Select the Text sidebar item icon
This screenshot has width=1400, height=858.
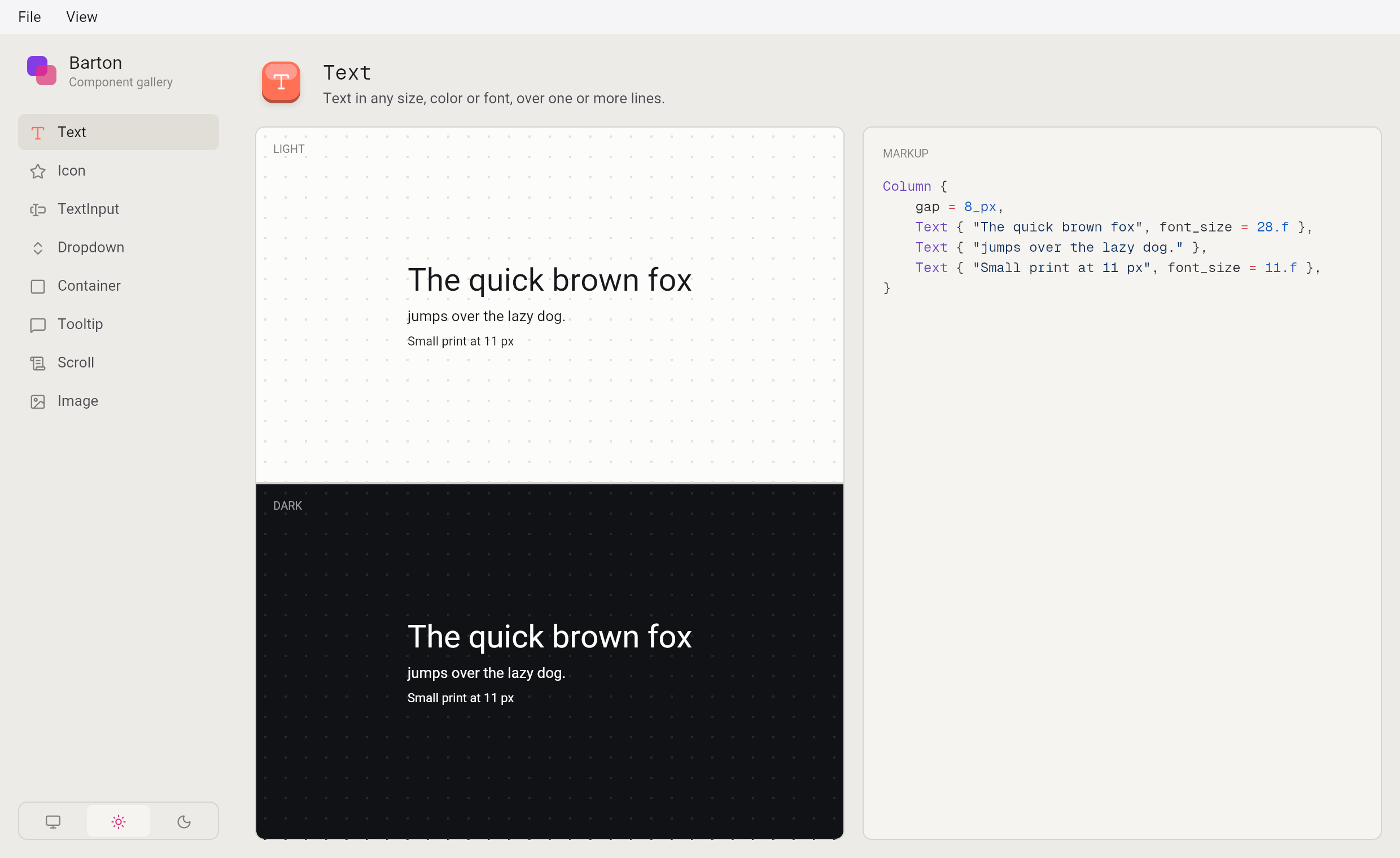point(37,133)
